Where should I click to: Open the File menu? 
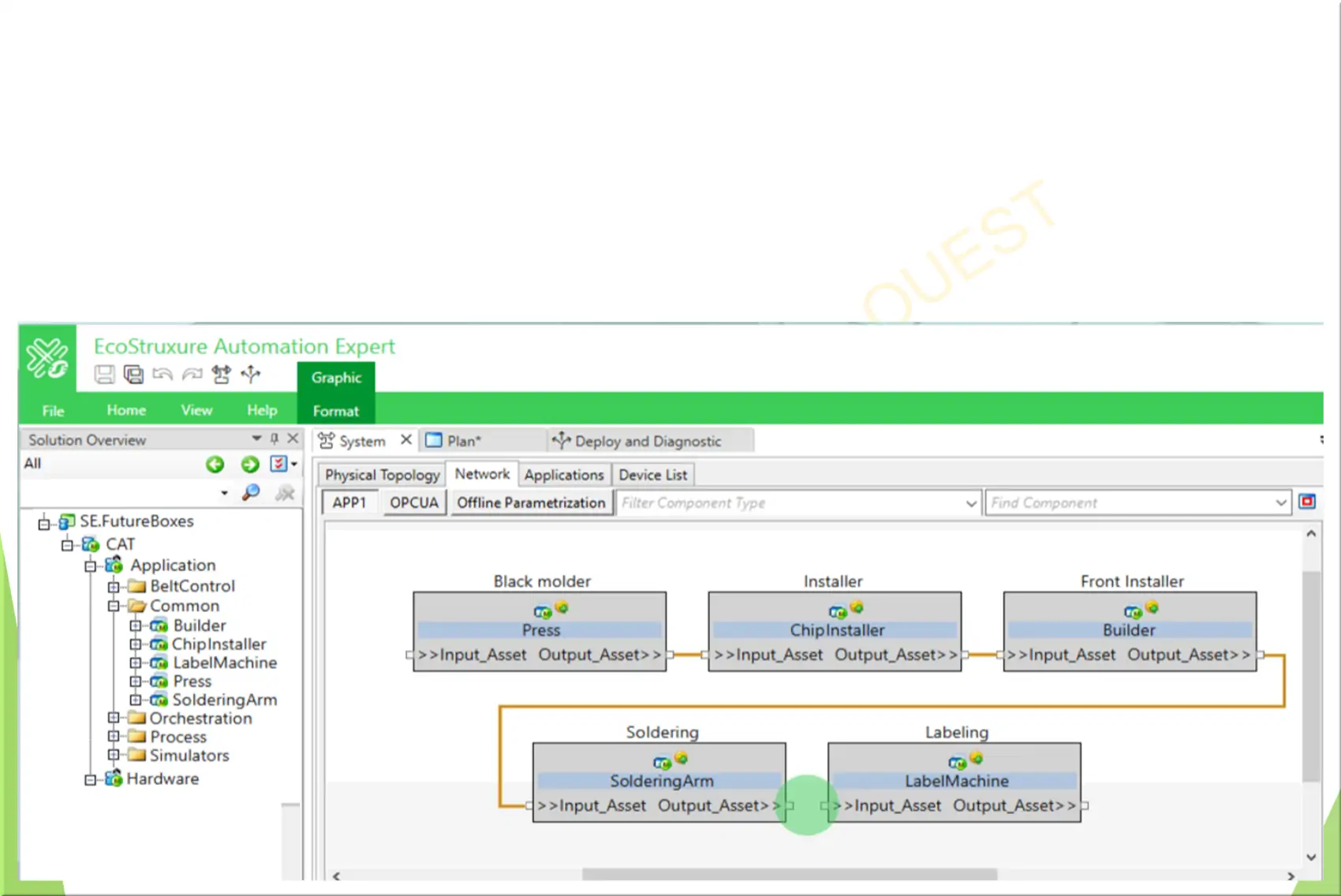point(53,411)
